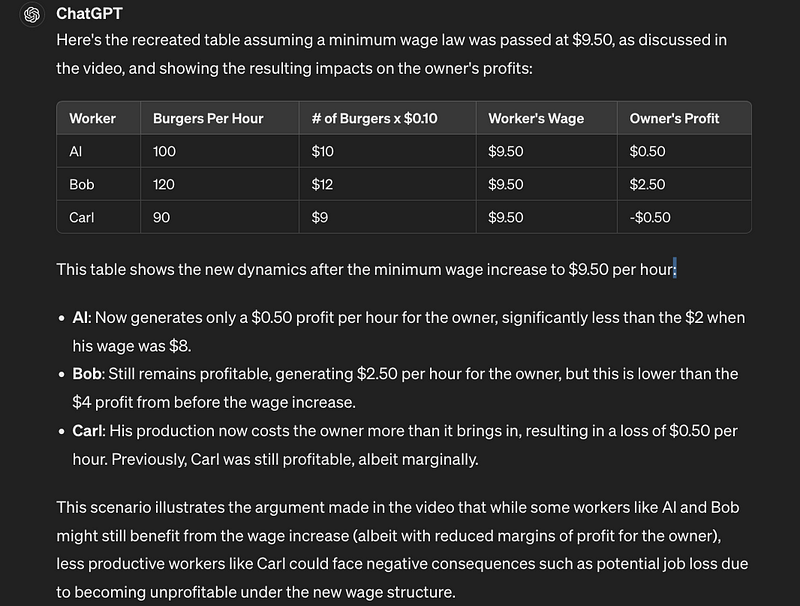Viewport: 800px width, 606px height.
Task: Click Carl's 90 burgers per hour cell
Action: tap(162, 217)
